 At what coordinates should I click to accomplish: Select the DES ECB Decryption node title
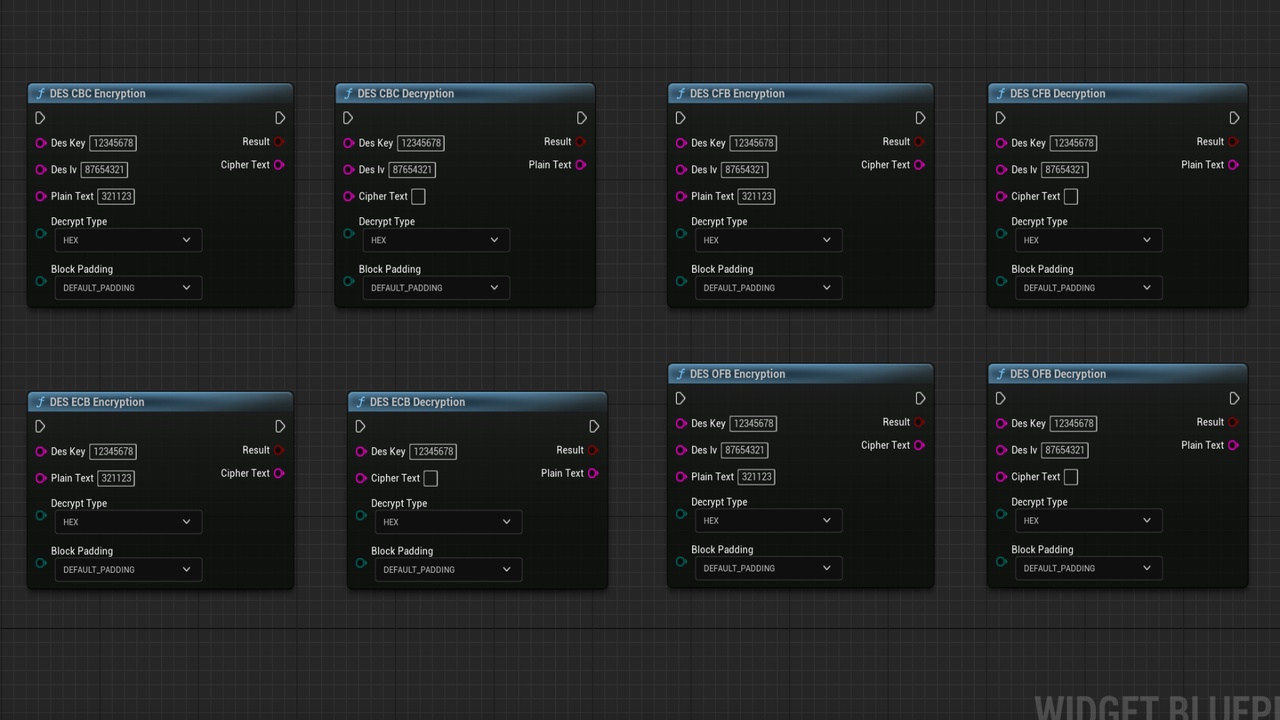point(417,402)
